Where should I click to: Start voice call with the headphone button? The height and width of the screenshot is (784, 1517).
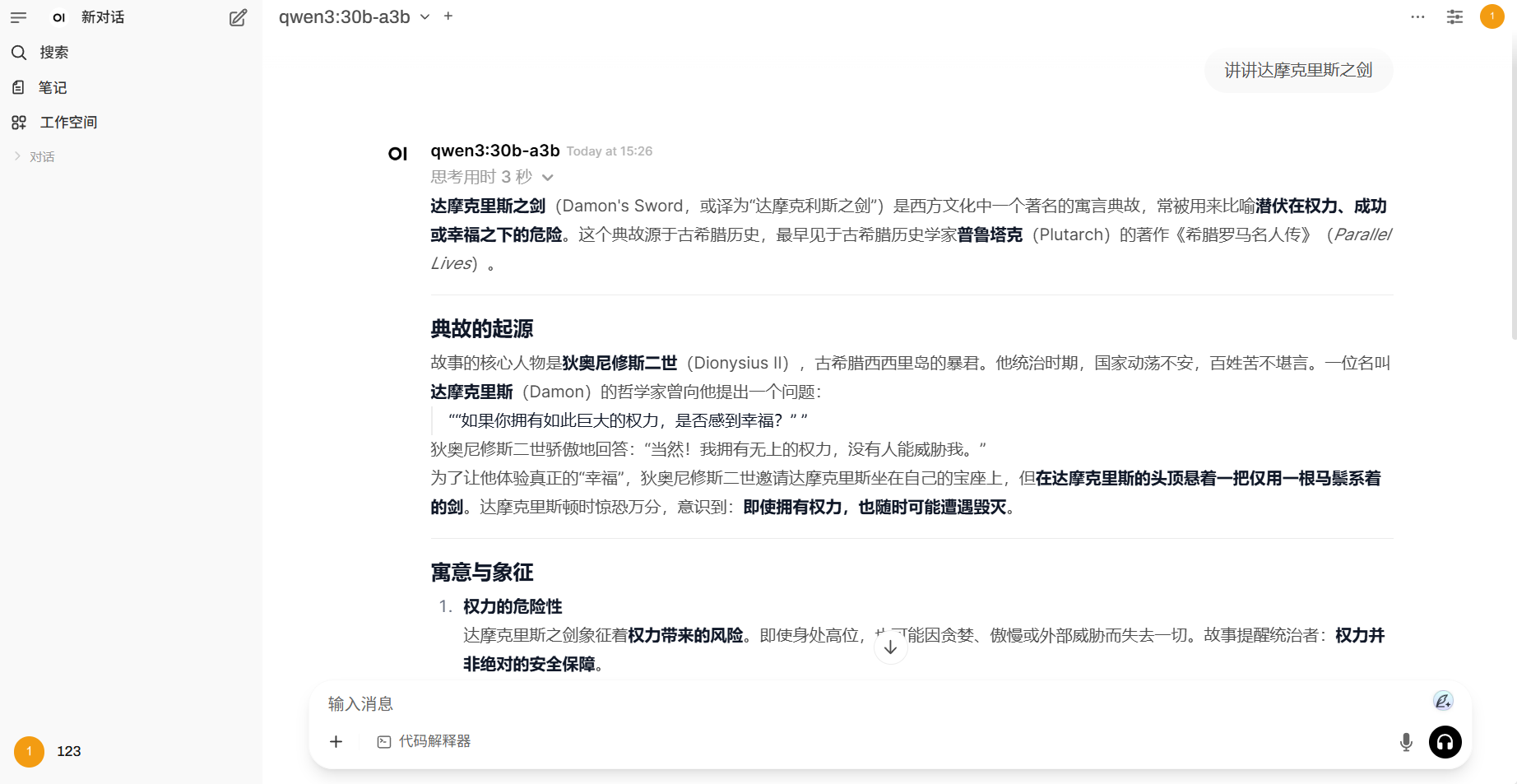tap(1445, 742)
